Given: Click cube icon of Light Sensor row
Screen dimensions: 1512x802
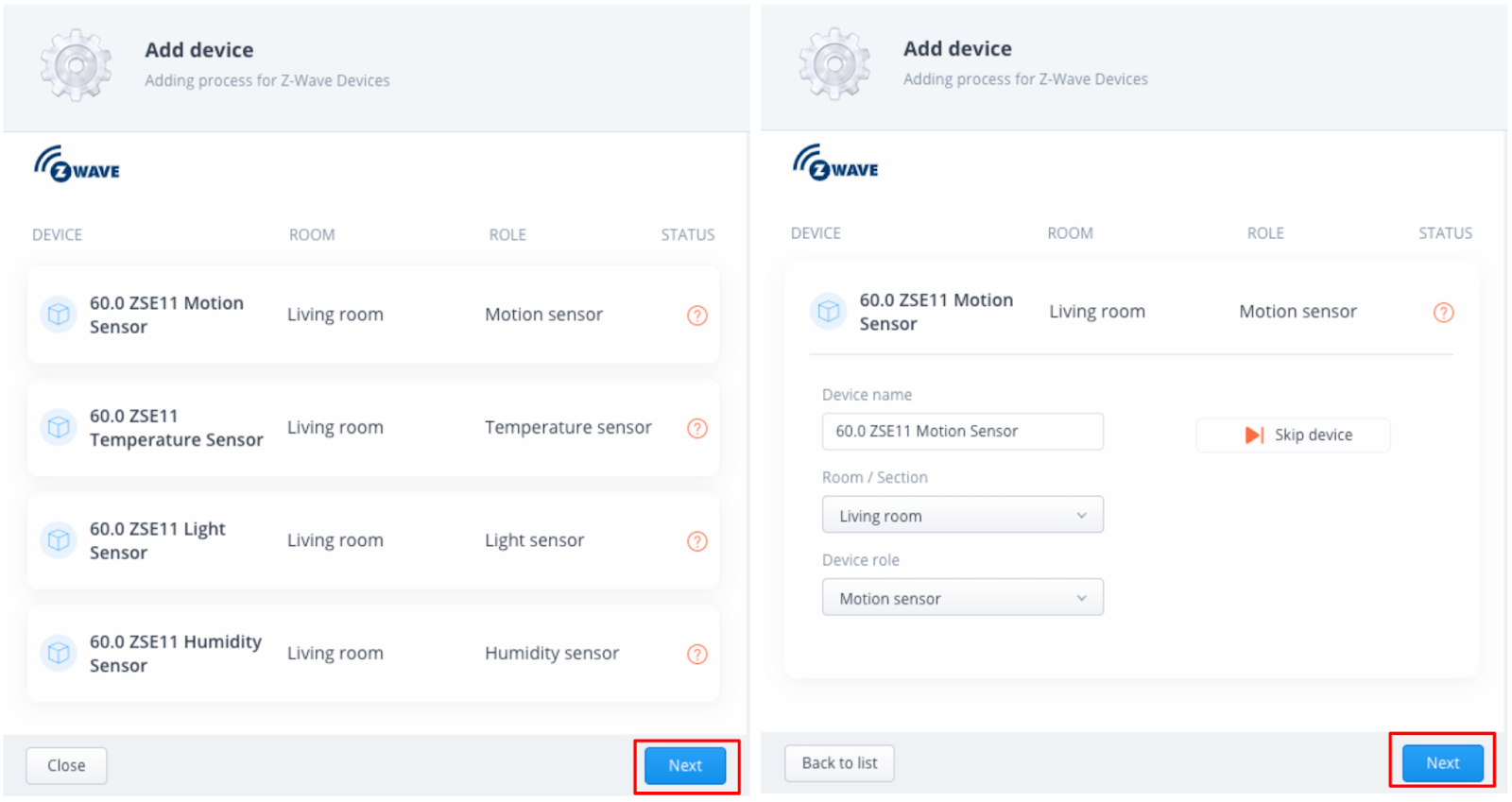Looking at the screenshot, I should point(59,540).
